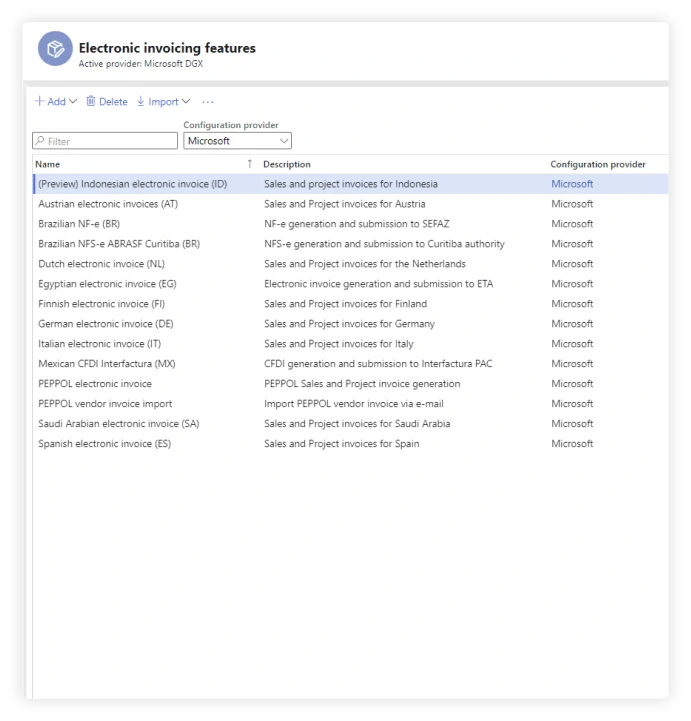691x721 pixels.
Task: Click Microsoft provider cell in Egyptian invoice row
Action: click(572, 284)
